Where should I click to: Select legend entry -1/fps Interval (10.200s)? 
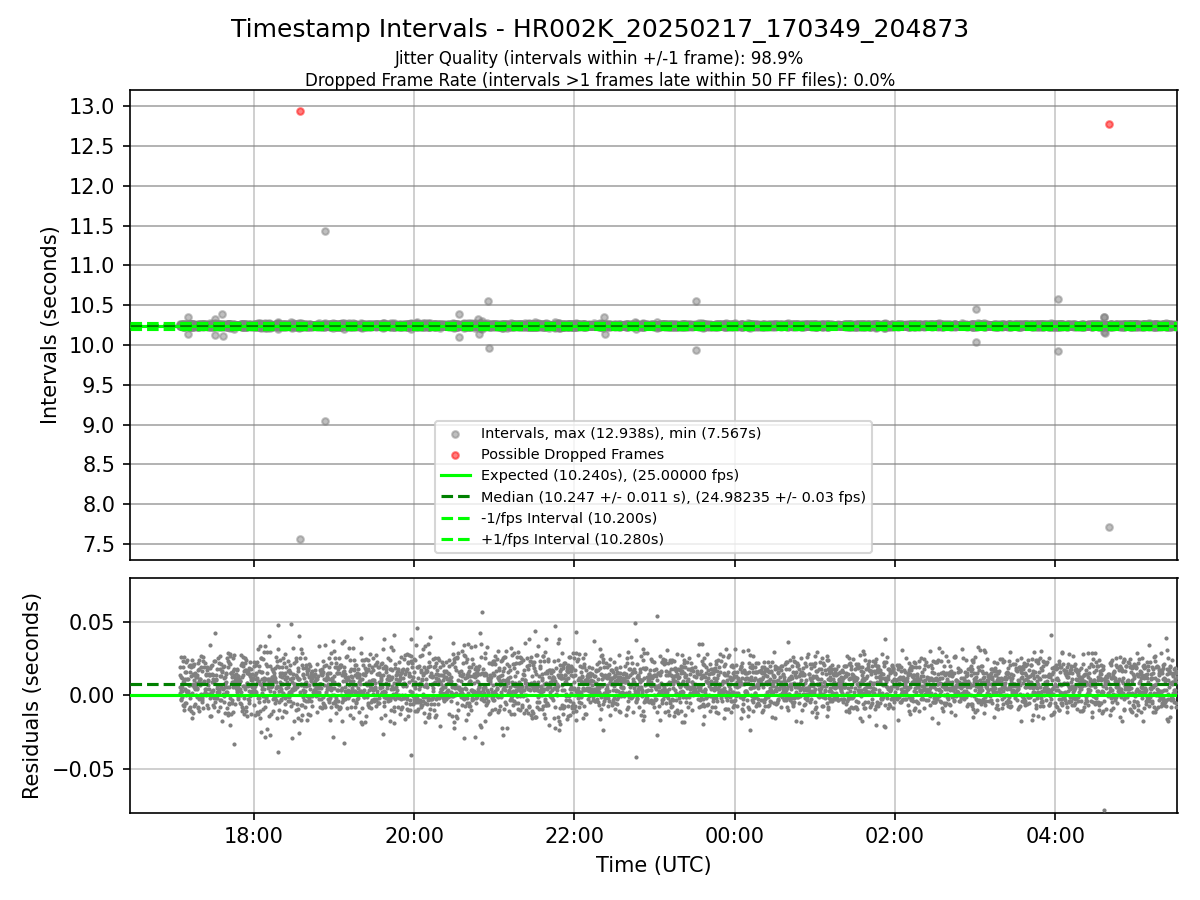tap(569, 518)
